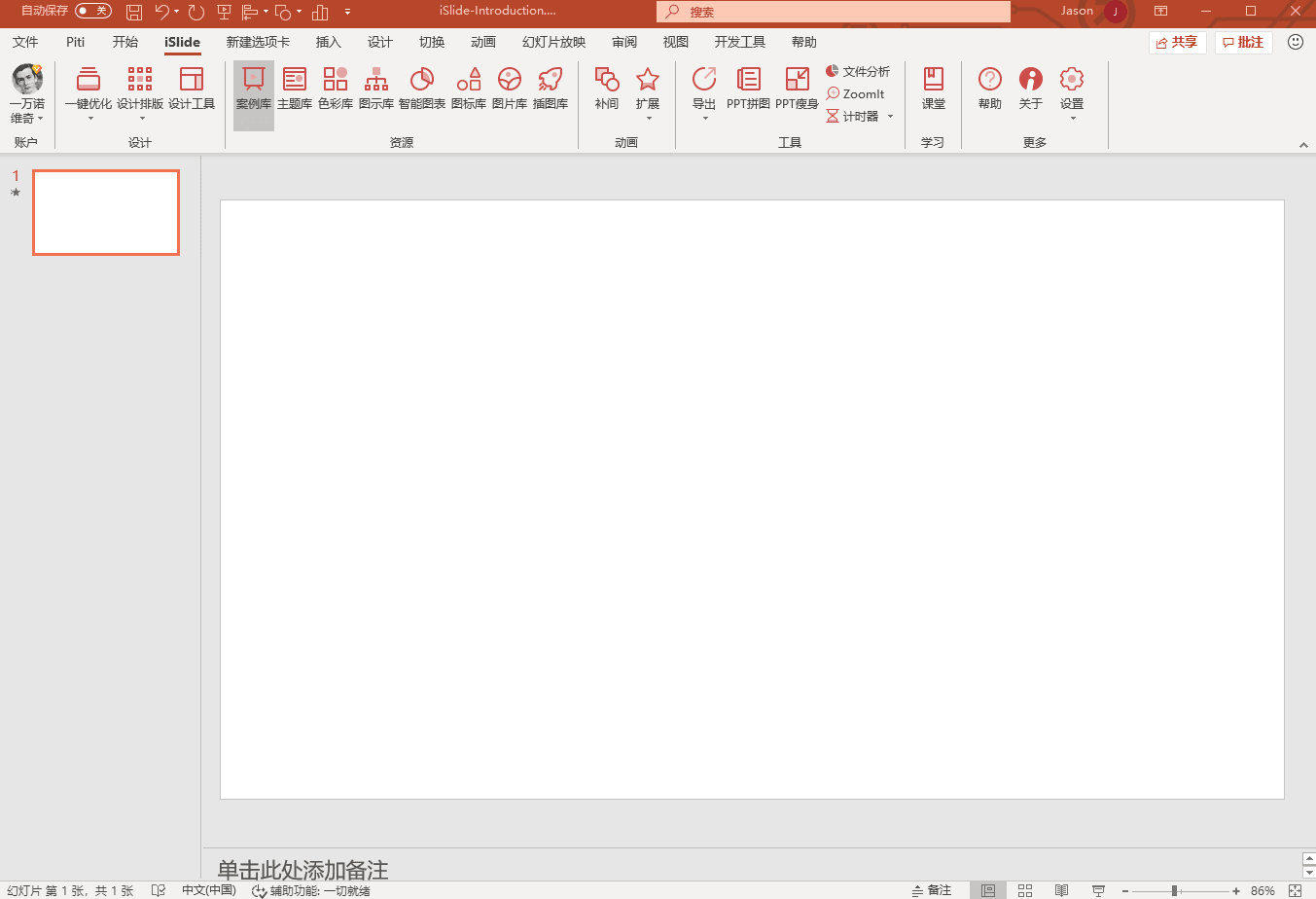Switch to the 插入 insert tab
Screen dimensions: 1316x899
pyautogui.click(x=329, y=42)
